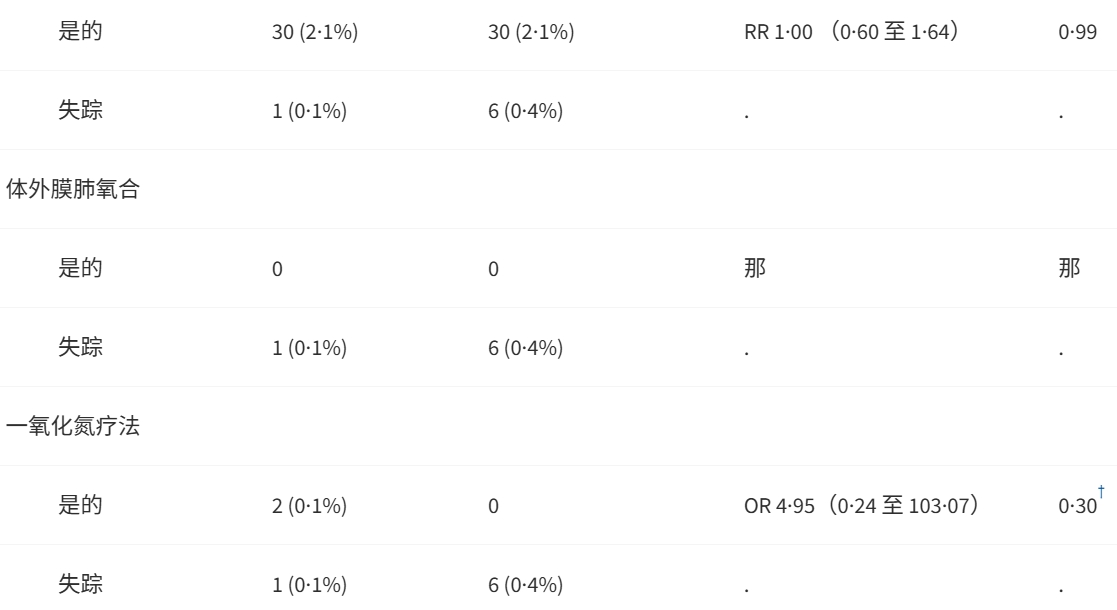
Task: Click the RR 1·00 (0·60 至 1·64) cell
Action: (x=851, y=31)
